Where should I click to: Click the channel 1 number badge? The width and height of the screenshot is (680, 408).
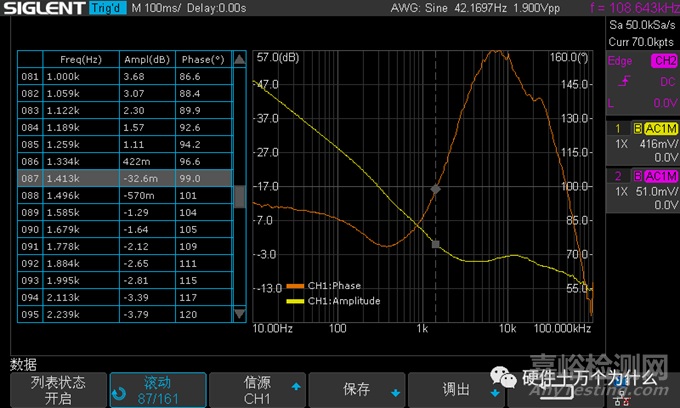pyautogui.click(x=618, y=129)
